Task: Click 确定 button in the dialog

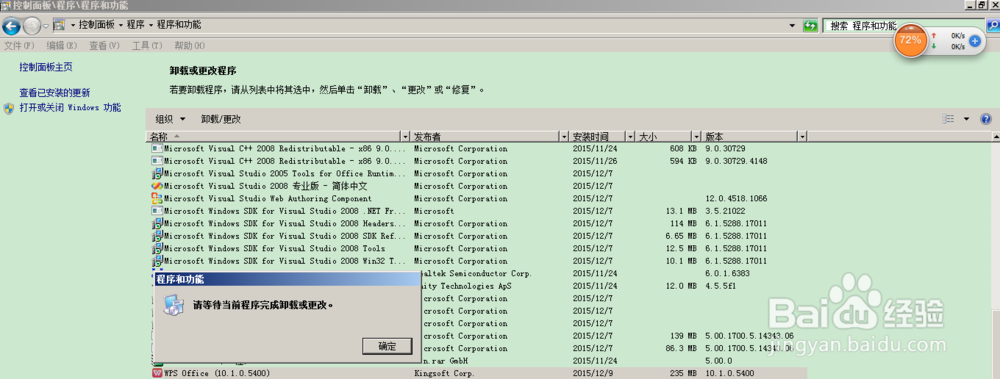Action: coord(387,346)
